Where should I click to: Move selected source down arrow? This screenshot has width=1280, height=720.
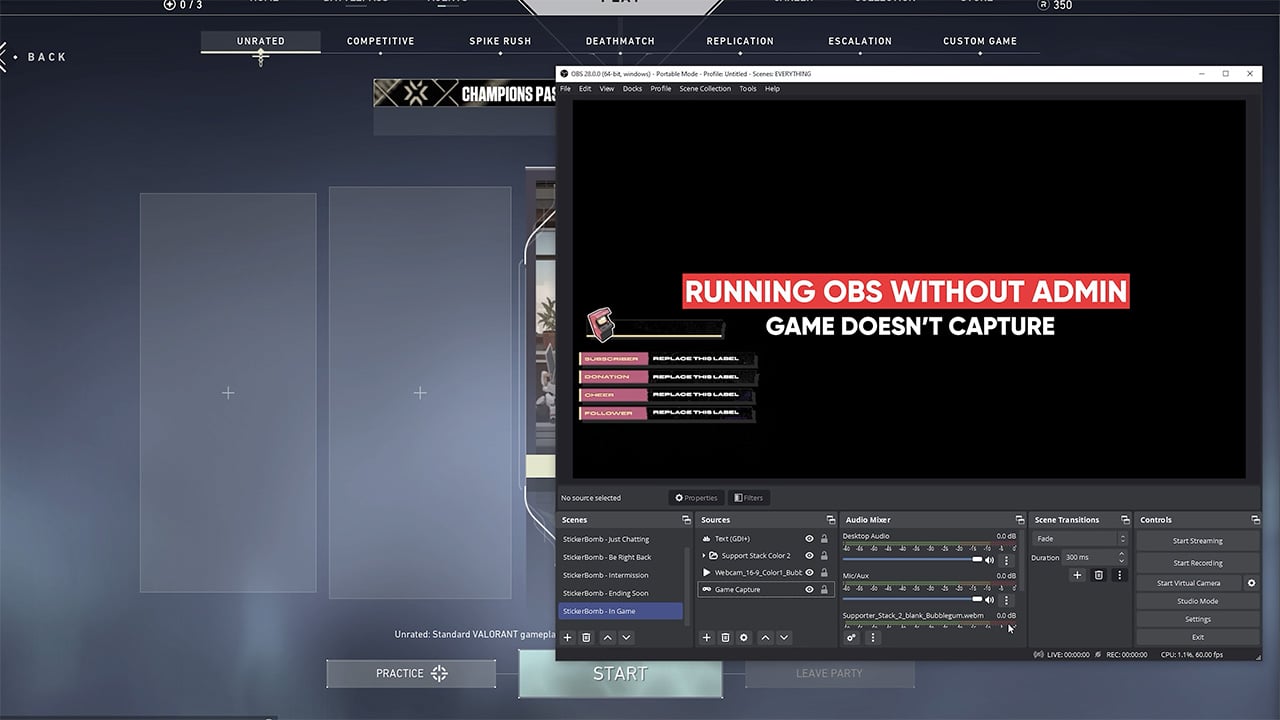784,637
